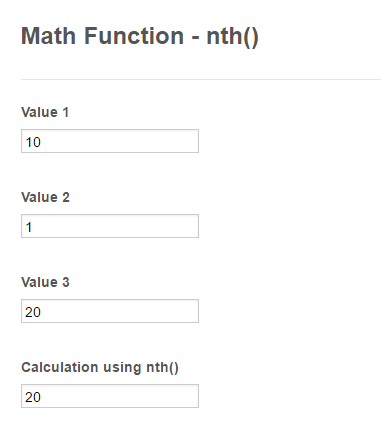This screenshot has height=447, width=381.
Task: Click the number 20 inside Value 3
Action: pyautogui.click(x=33, y=312)
